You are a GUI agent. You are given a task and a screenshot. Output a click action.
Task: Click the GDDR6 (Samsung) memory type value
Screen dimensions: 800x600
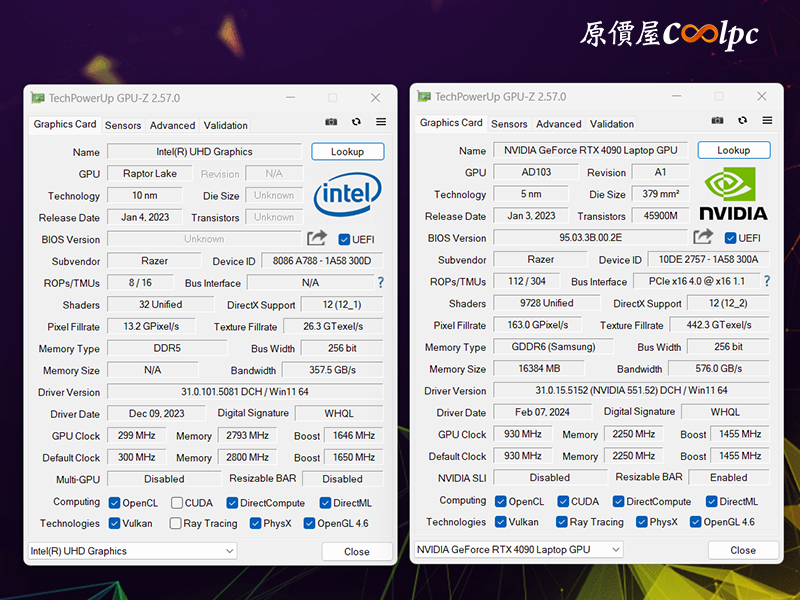554,346
